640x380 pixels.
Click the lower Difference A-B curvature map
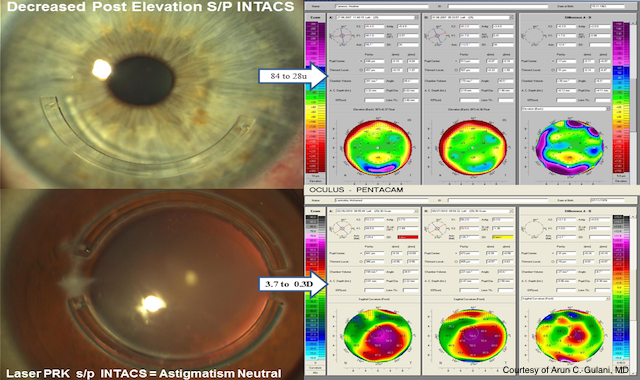point(570,336)
